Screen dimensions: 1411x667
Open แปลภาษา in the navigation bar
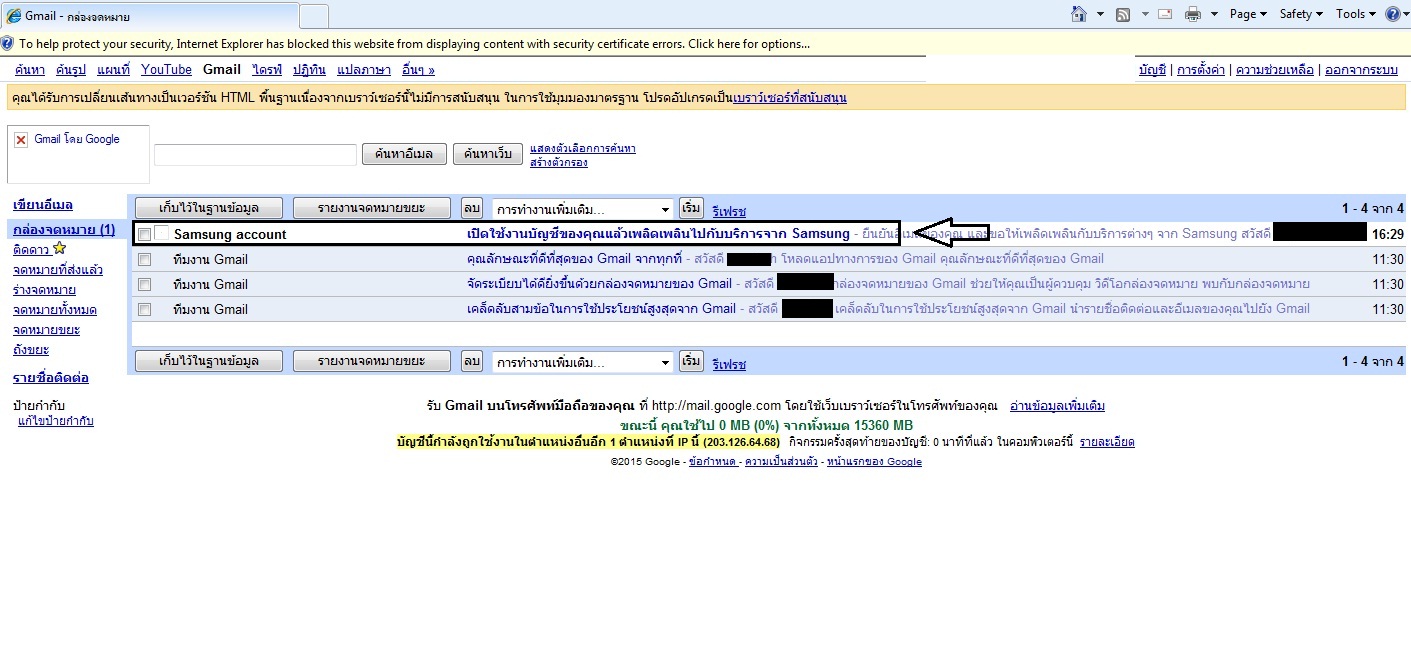coord(364,70)
